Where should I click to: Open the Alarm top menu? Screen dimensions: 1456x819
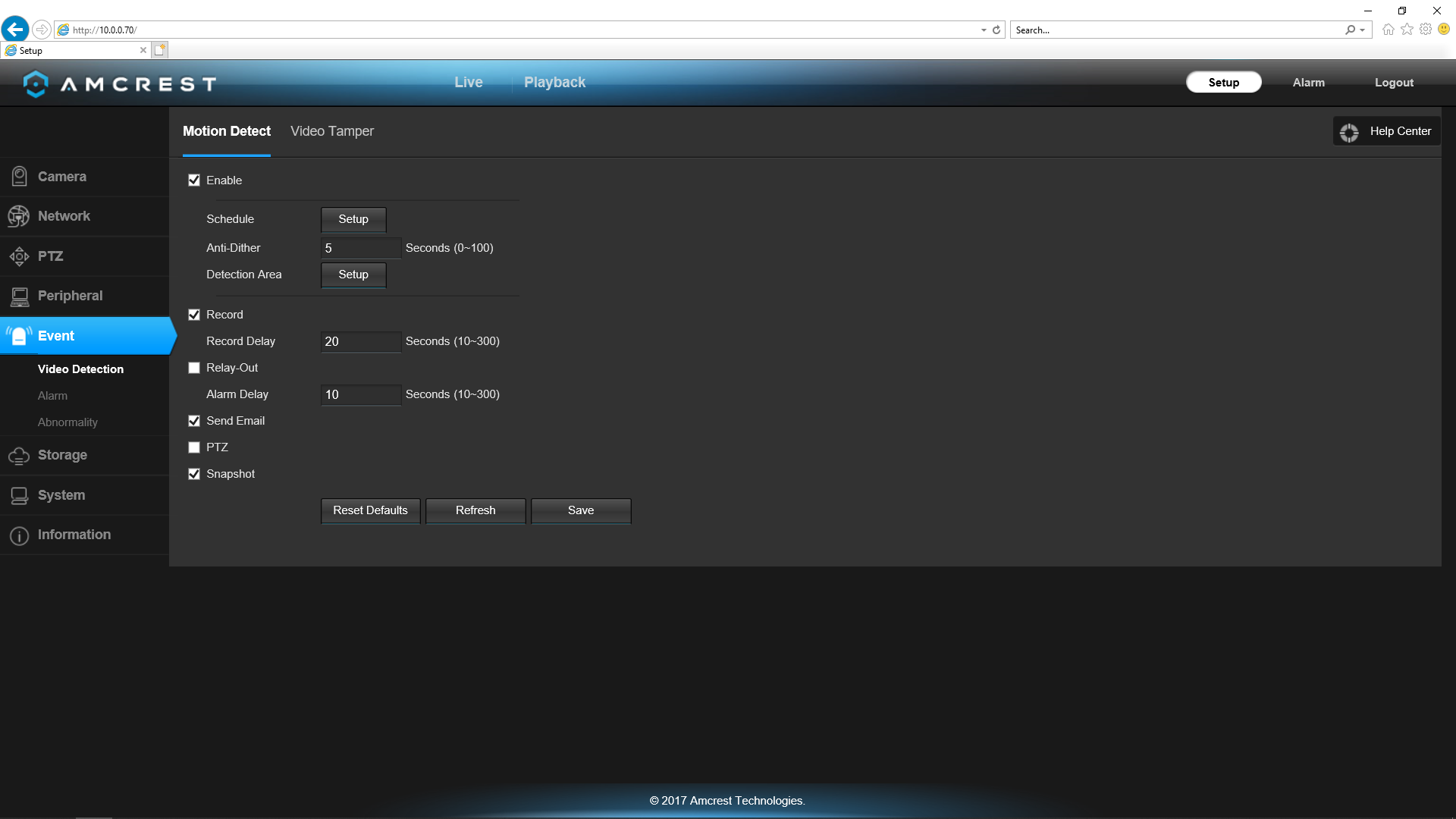click(1308, 82)
